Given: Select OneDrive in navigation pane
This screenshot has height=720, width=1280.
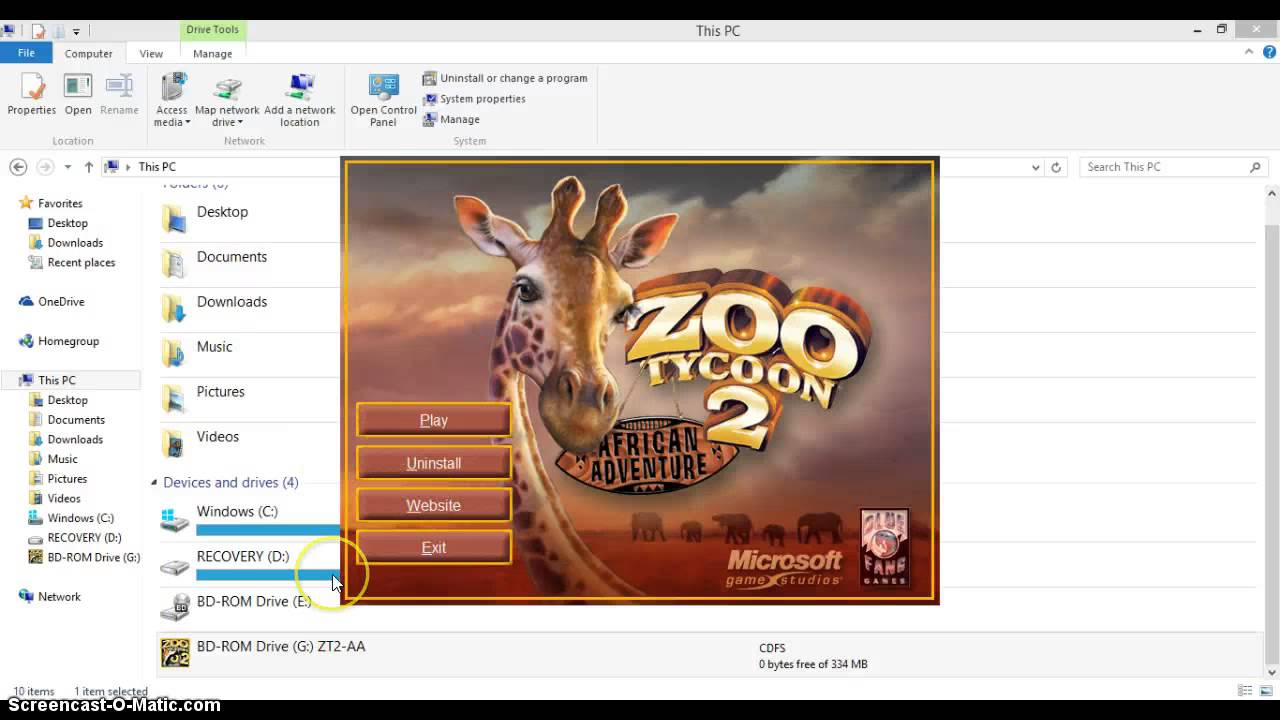Looking at the screenshot, I should click(x=61, y=301).
